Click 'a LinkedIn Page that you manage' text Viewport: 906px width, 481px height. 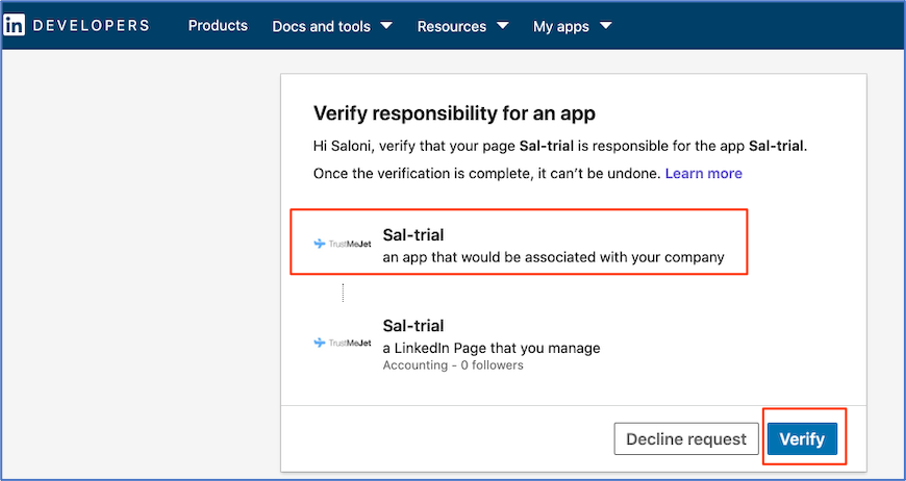click(x=491, y=348)
